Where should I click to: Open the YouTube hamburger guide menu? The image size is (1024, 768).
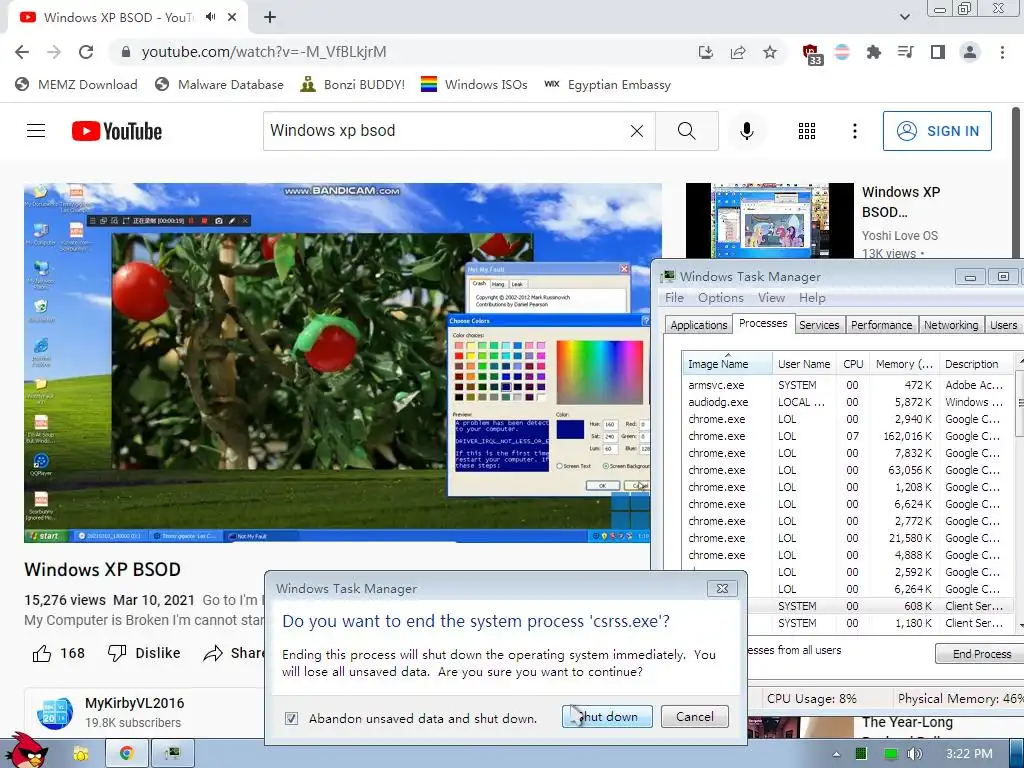click(36, 131)
